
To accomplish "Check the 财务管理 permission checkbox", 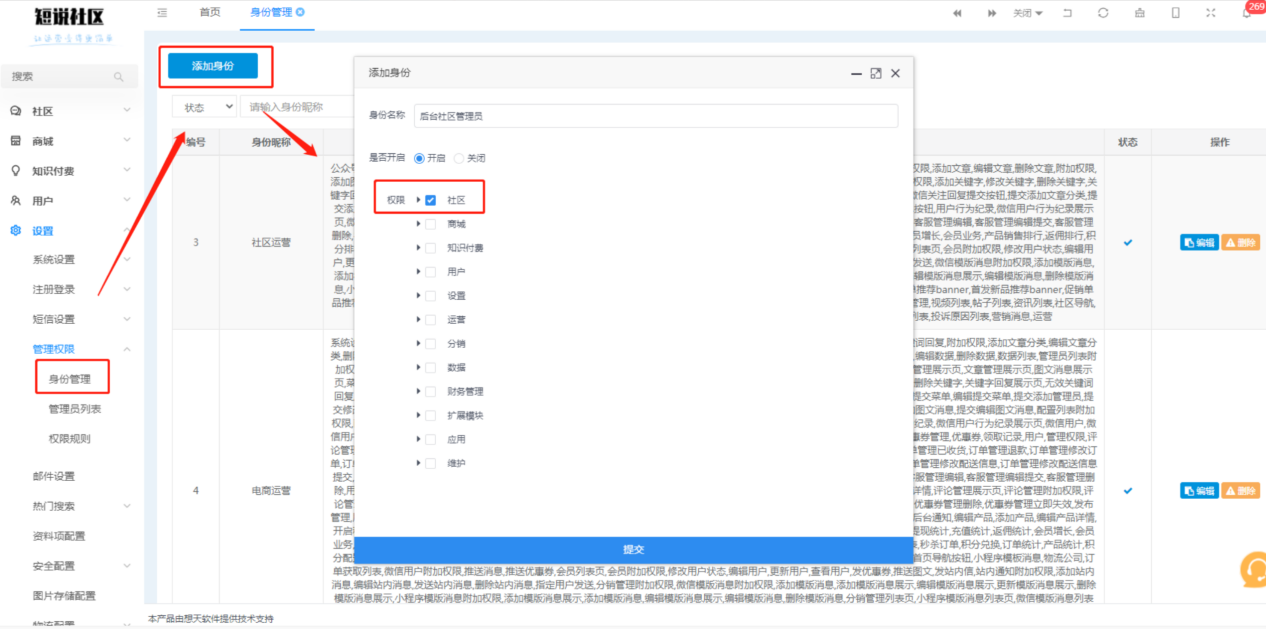I will coord(431,391).
